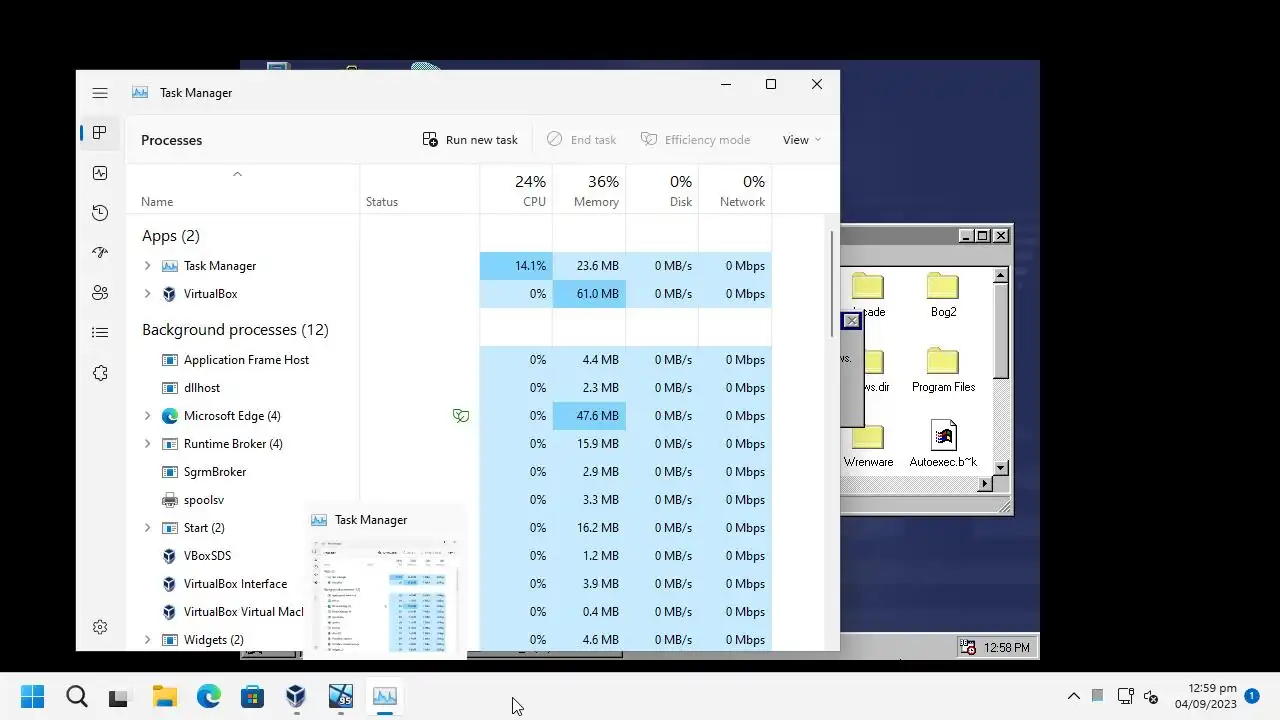Open the Autoexec.b~k file in VM

pos(943,445)
